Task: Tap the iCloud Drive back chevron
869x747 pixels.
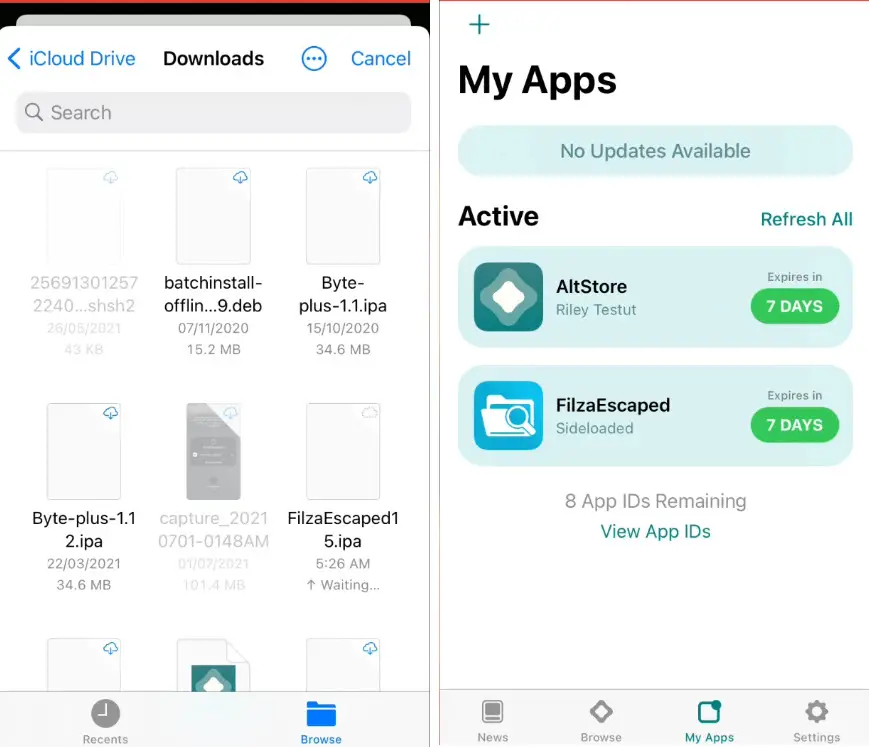Action: 14,58
